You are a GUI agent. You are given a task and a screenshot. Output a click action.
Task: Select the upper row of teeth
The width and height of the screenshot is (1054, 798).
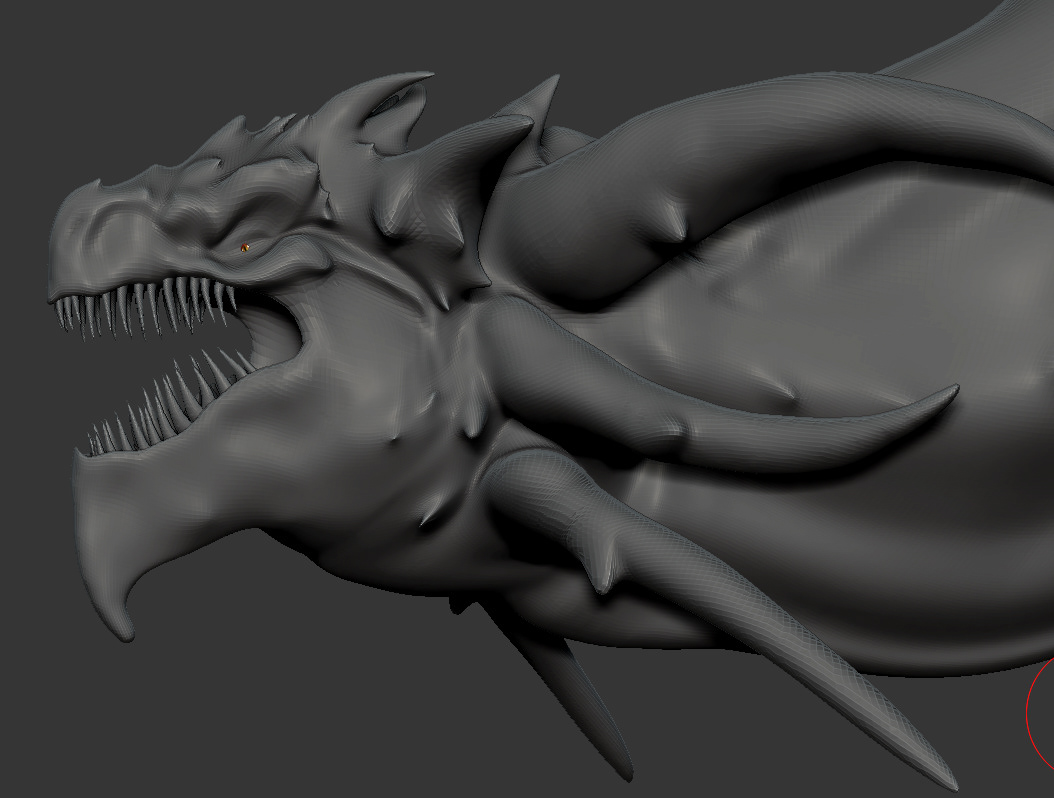coord(150,303)
